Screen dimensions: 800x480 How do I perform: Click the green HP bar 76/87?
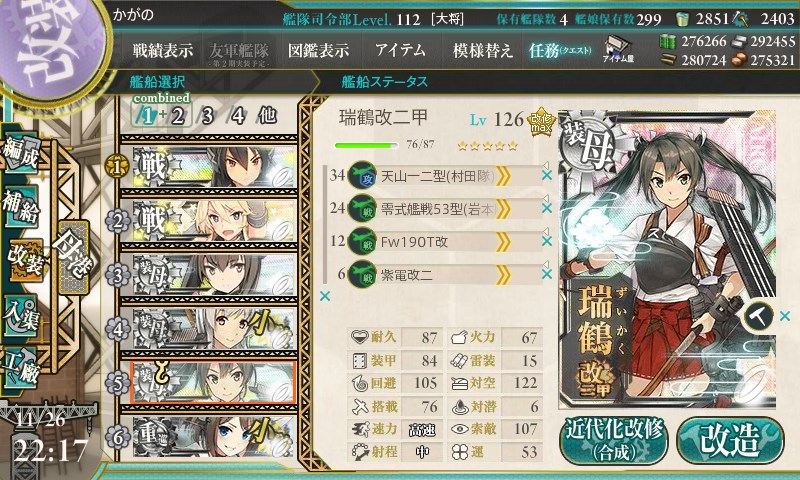[366, 145]
